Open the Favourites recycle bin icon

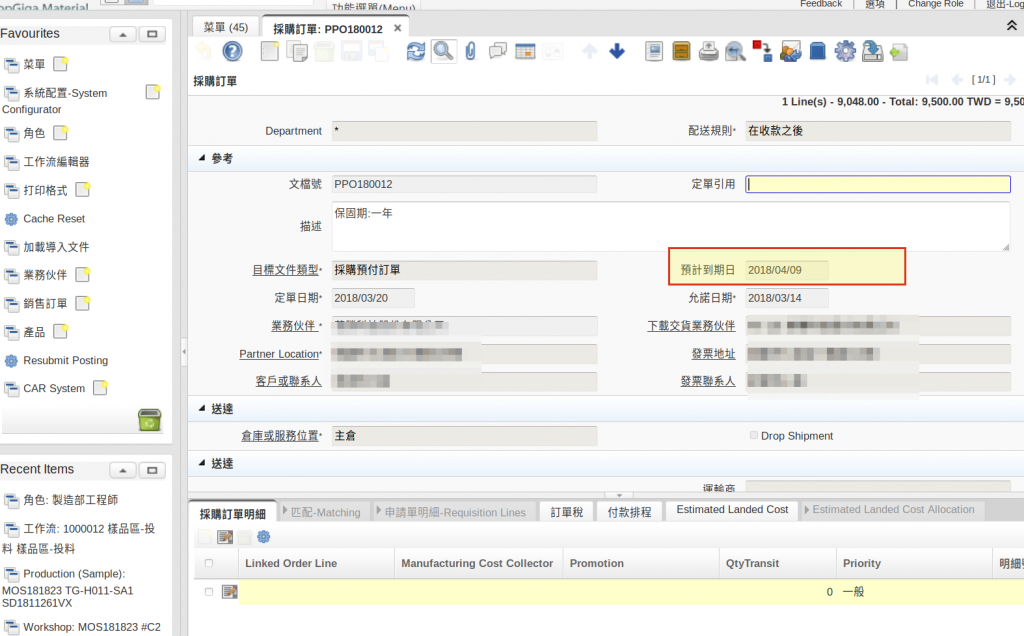[150, 419]
